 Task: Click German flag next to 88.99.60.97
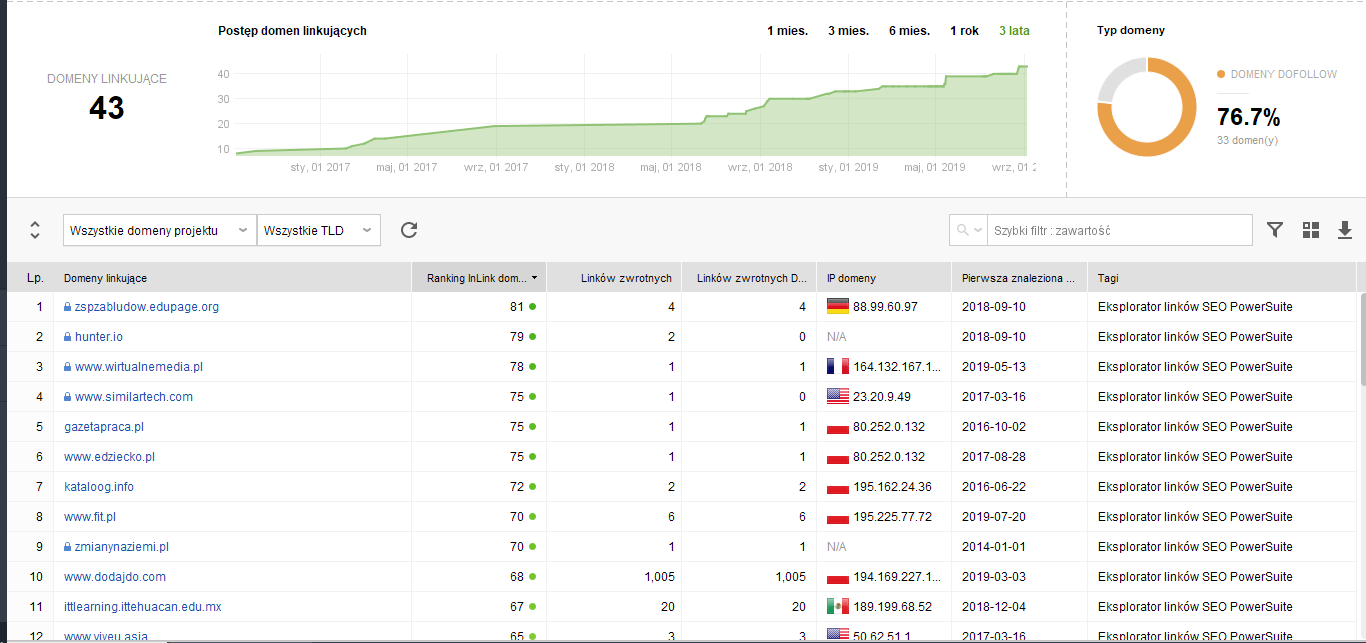tap(838, 307)
